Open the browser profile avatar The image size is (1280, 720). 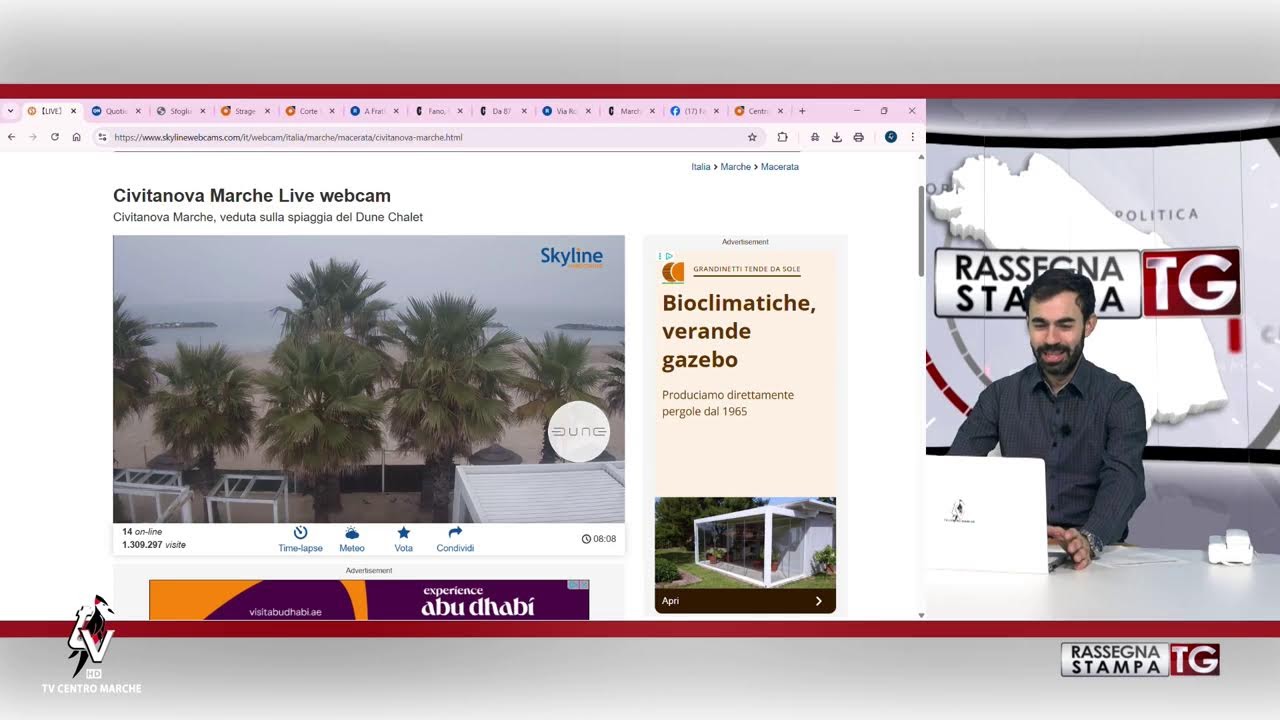click(x=890, y=137)
